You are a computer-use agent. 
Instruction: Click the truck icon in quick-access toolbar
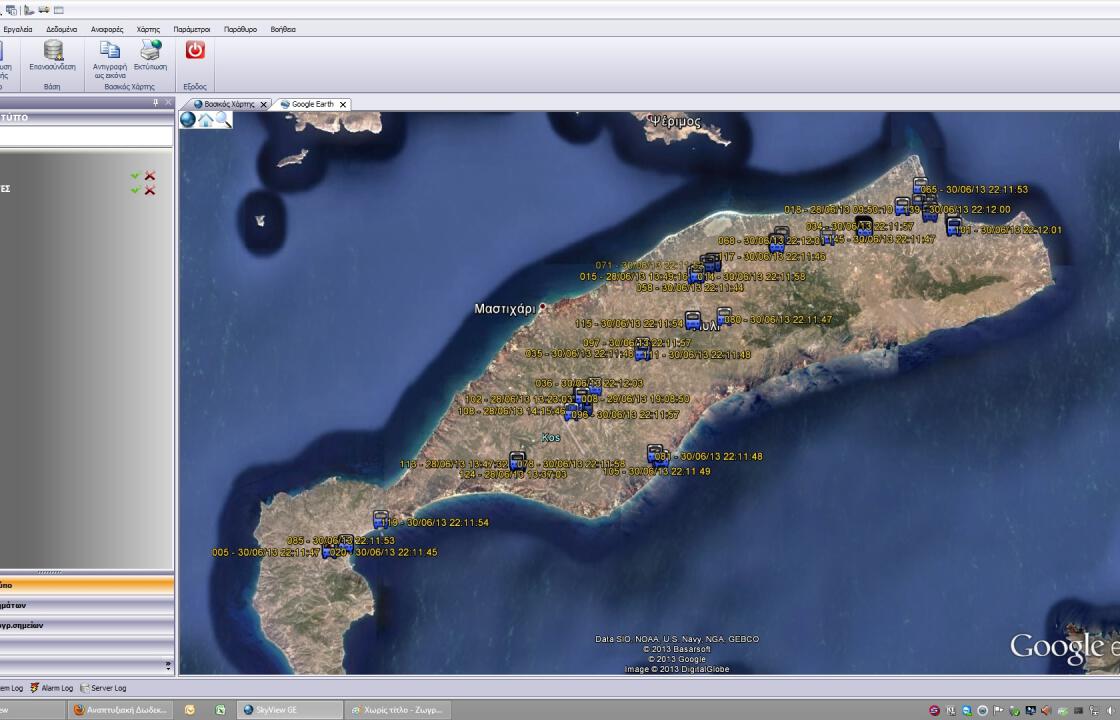(44, 10)
